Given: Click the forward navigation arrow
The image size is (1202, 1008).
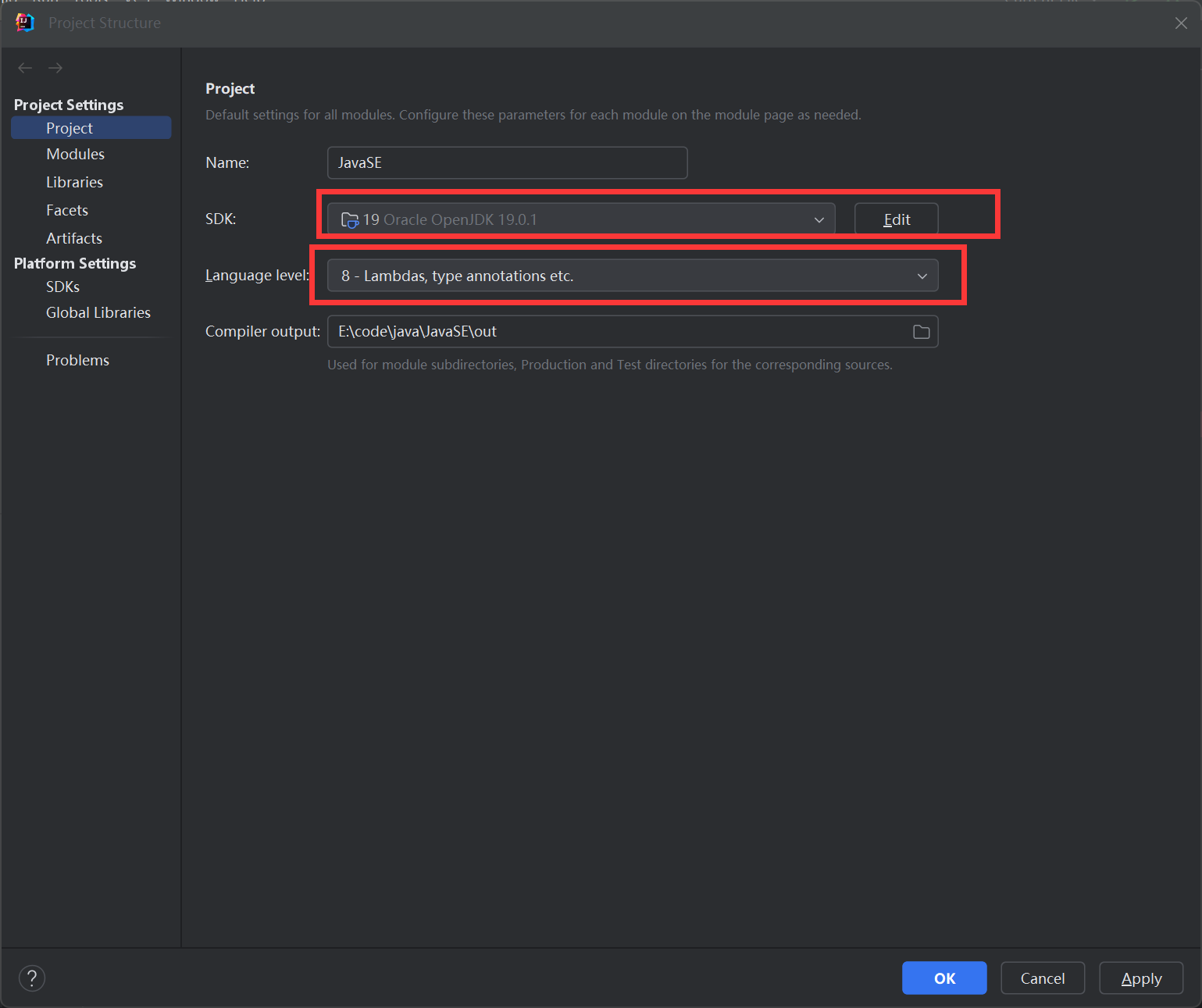Looking at the screenshot, I should (55, 68).
